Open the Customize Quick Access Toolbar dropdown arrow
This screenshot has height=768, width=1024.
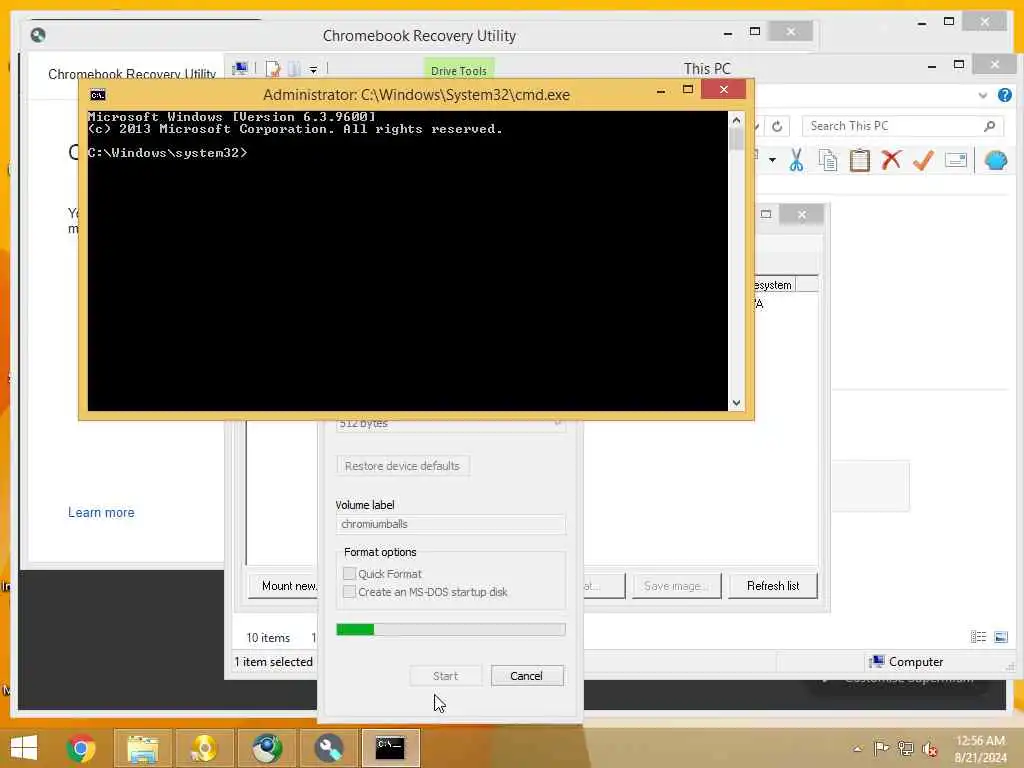313,69
